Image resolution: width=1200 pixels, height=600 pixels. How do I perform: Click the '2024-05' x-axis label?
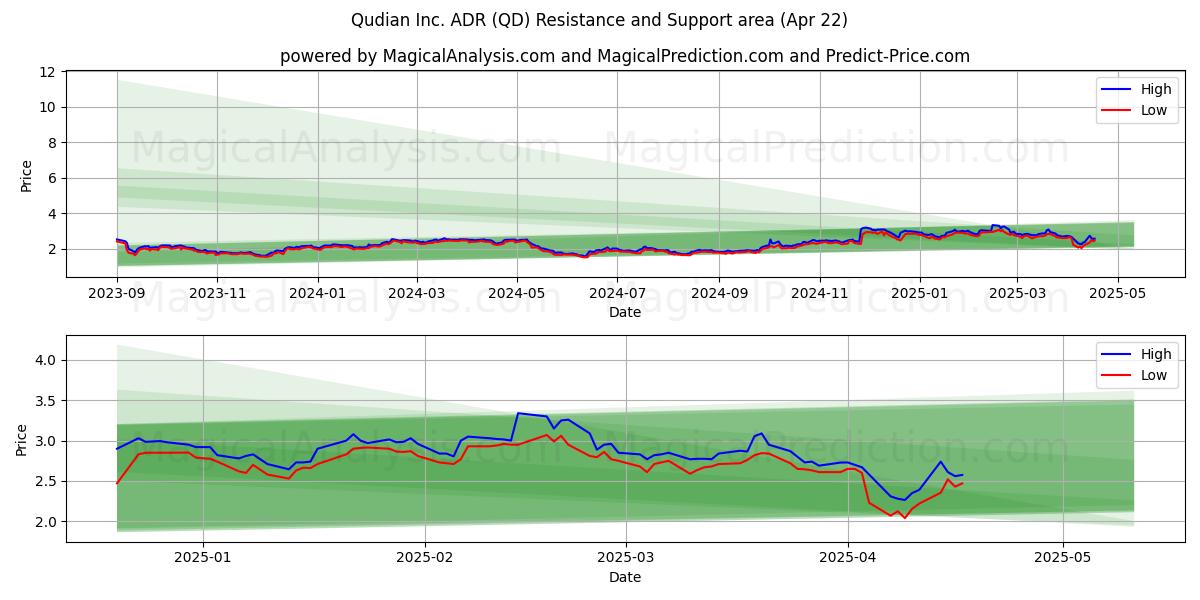tap(517, 294)
